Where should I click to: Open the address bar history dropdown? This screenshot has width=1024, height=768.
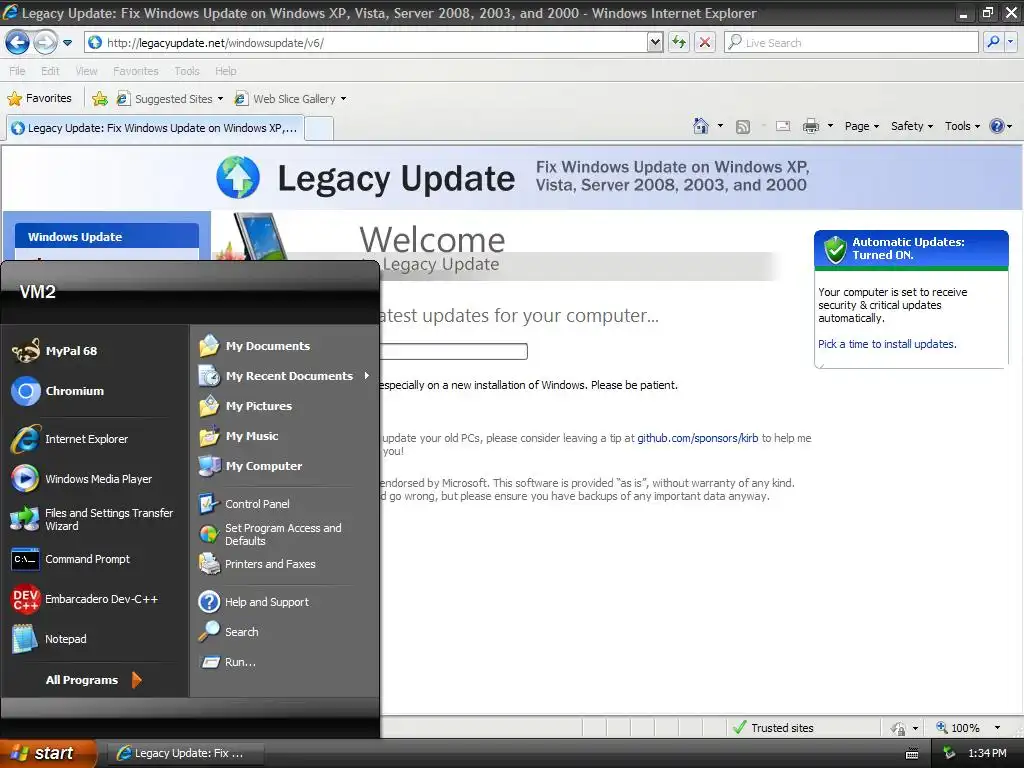point(655,42)
